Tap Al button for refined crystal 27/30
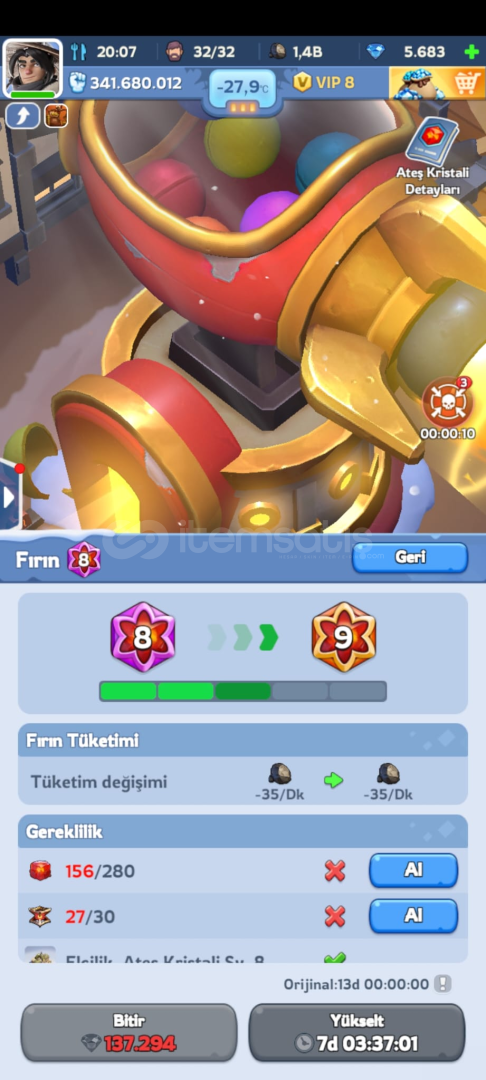486x1080 pixels. tap(413, 915)
